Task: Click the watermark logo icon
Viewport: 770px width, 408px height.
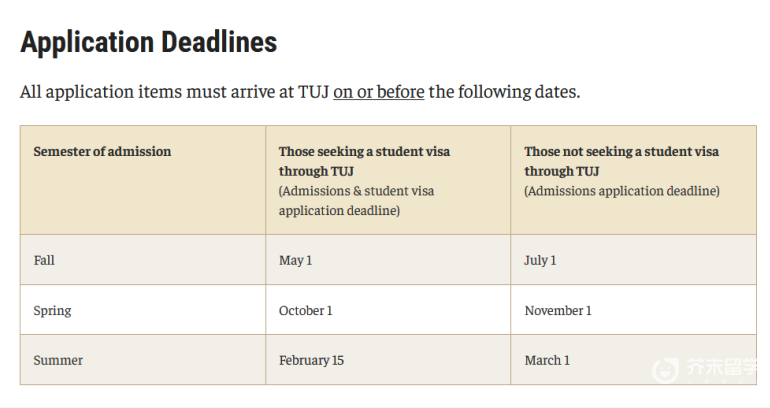Action: pos(665,369)
